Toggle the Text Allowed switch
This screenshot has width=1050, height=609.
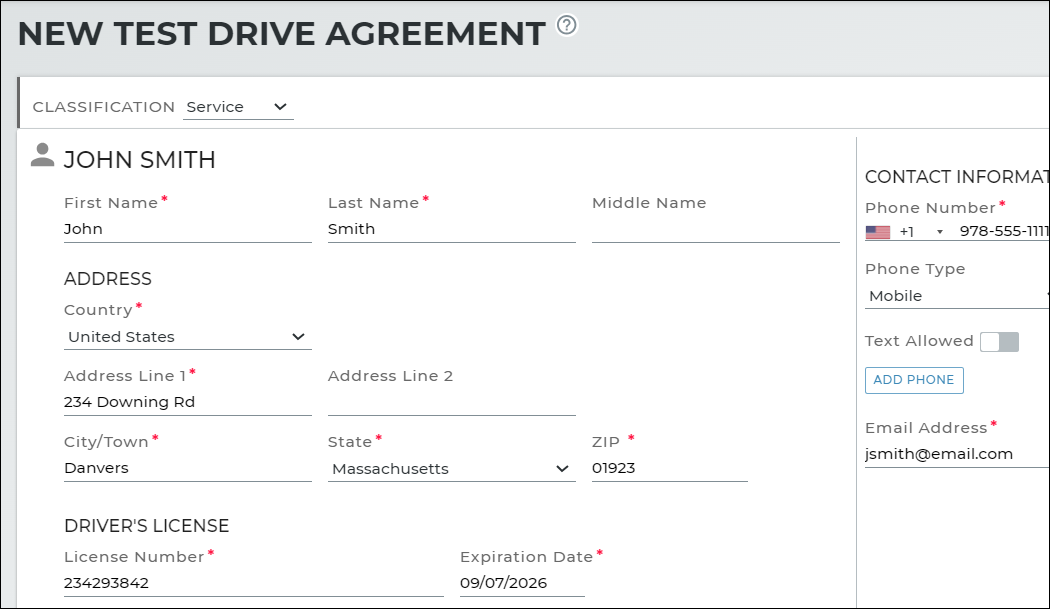coord(999,342)
